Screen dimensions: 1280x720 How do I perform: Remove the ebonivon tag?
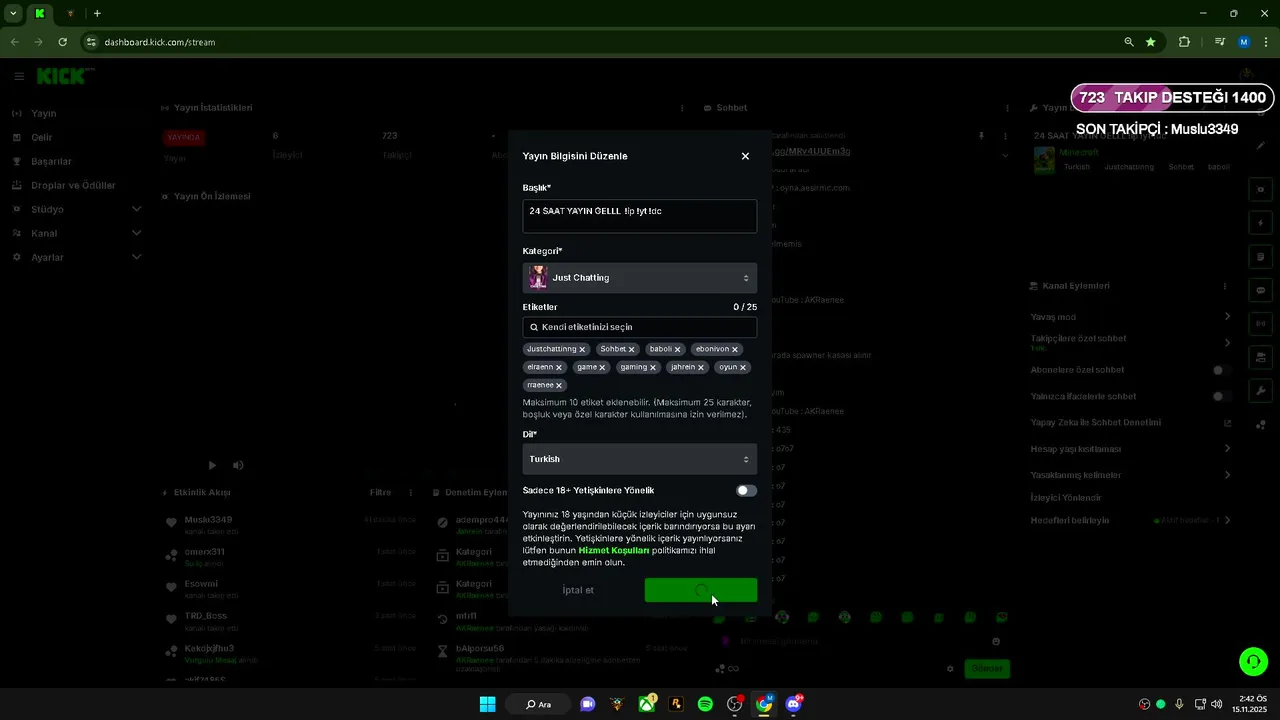(x=735, y=350)
